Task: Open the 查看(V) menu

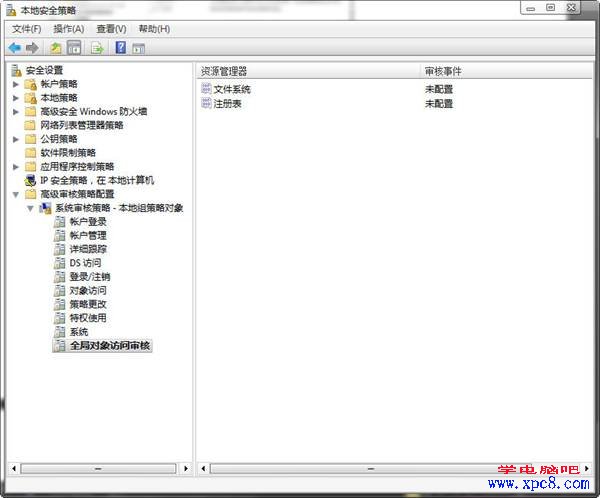Action: coord(111,29)
